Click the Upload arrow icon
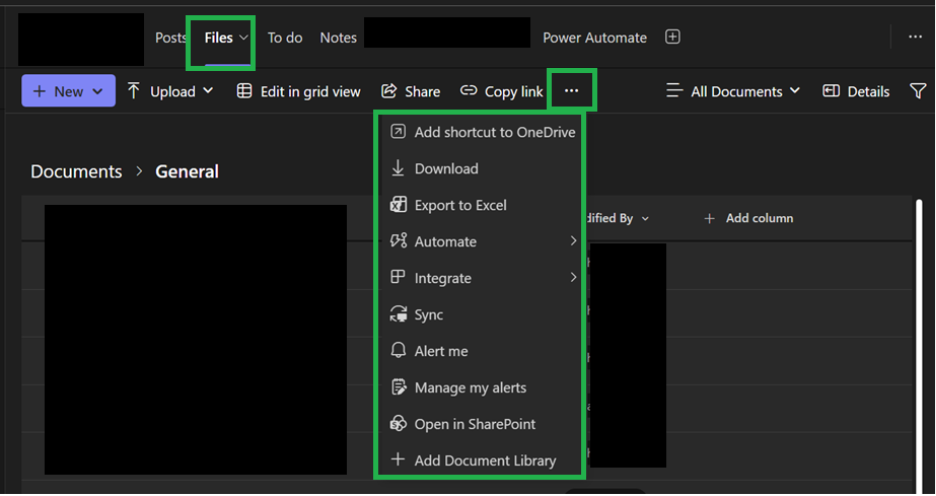The width and height of the screenshot is (936, 496). (x=134, y=91)
